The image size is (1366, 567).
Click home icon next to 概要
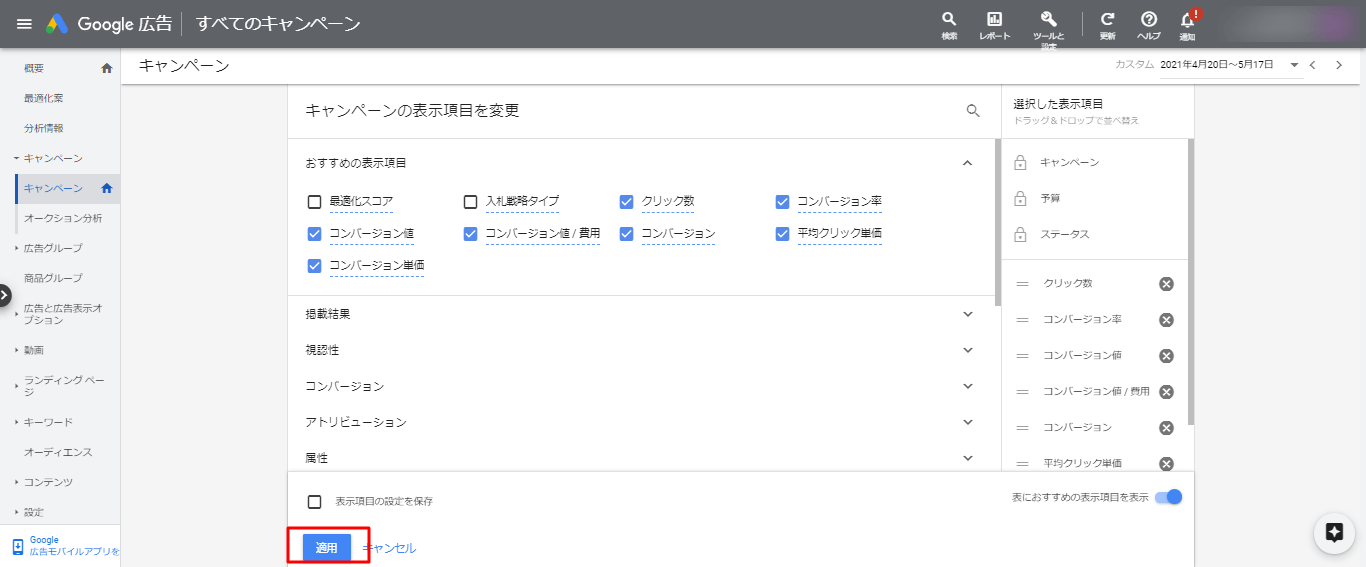pyautogui.click(x=107, y=68)
